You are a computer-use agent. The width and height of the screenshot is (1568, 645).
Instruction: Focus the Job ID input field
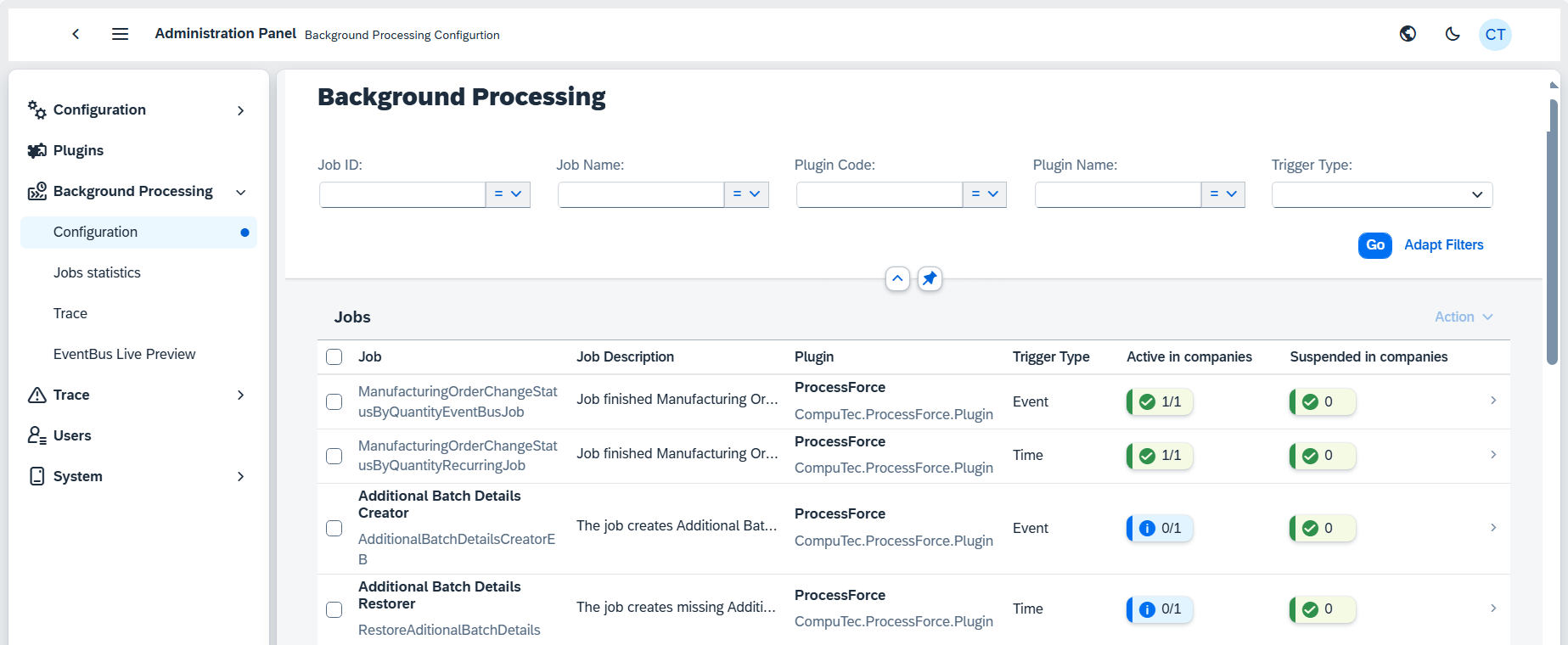point(402,194)
